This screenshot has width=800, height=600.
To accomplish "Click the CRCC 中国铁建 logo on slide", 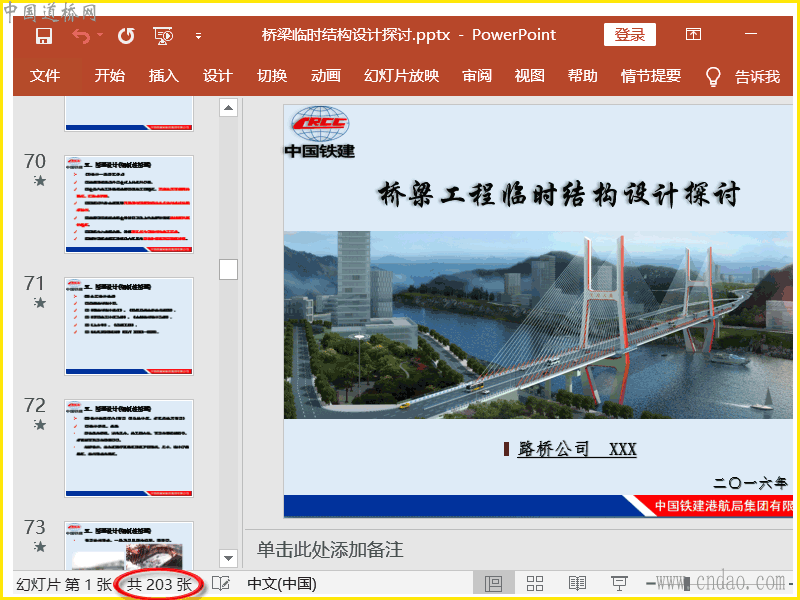I will [x=320, y=132].
